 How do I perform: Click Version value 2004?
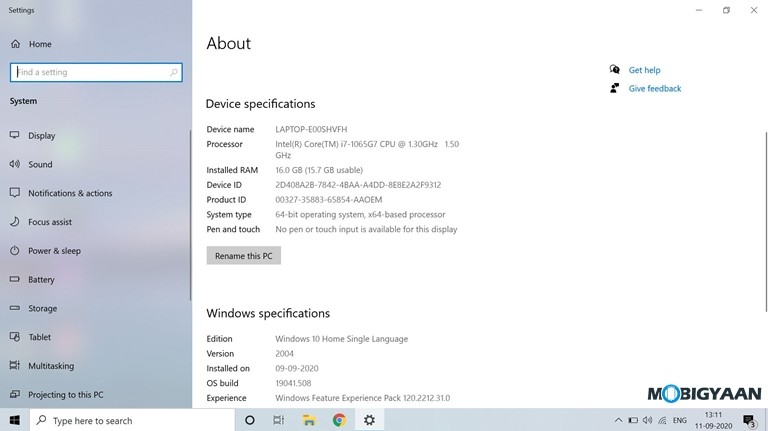[x=284, y=354]
